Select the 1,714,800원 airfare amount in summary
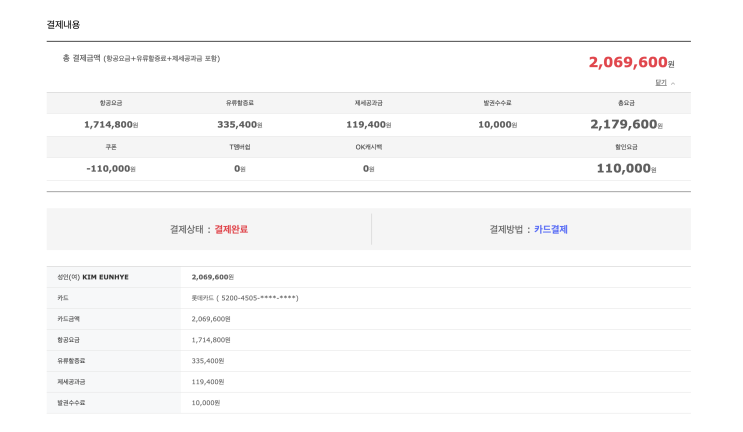Screen dimensions: 743x432 111,125
